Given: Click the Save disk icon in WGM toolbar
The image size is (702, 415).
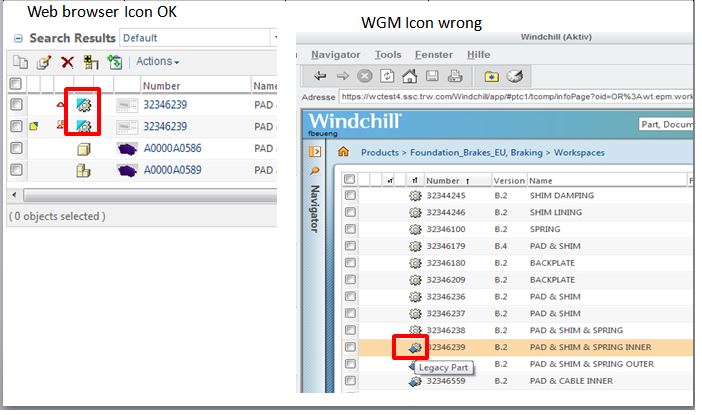Looking at the screenshot, I should 432,76.
